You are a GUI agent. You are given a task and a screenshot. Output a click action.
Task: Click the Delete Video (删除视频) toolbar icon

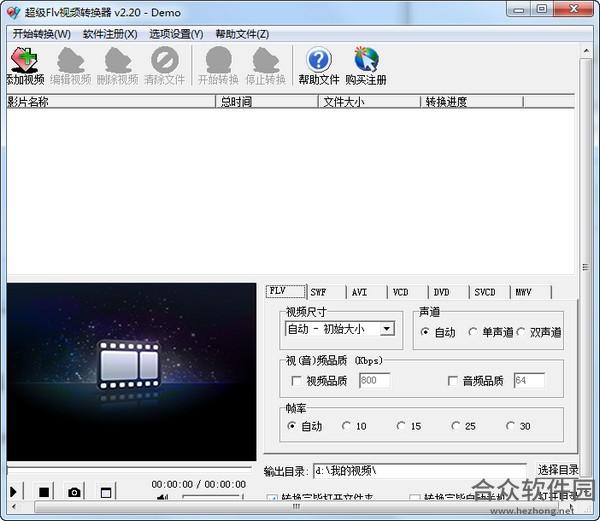pos(118,65)
